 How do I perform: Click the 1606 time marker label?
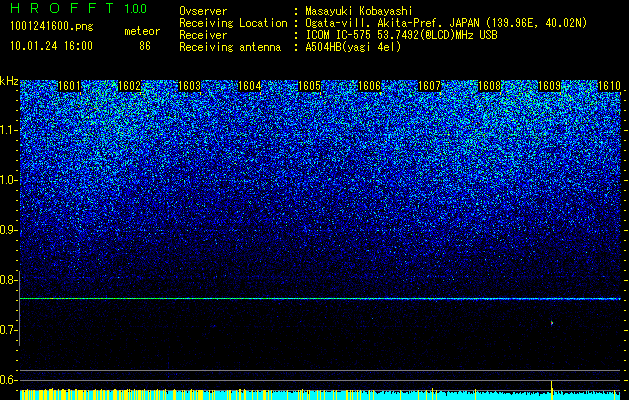tap(369, 86)
